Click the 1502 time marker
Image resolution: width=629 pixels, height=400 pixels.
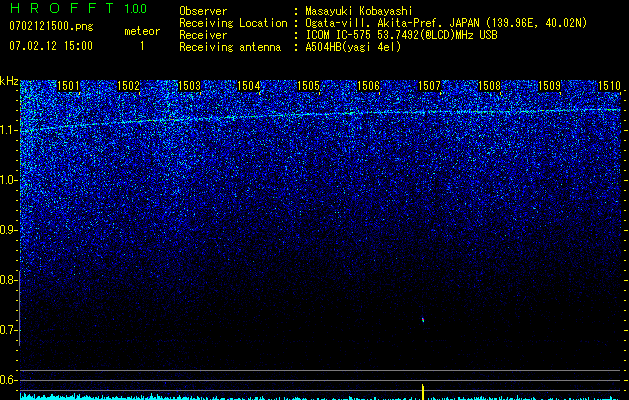pyautogui.click(x=128, y=86)
